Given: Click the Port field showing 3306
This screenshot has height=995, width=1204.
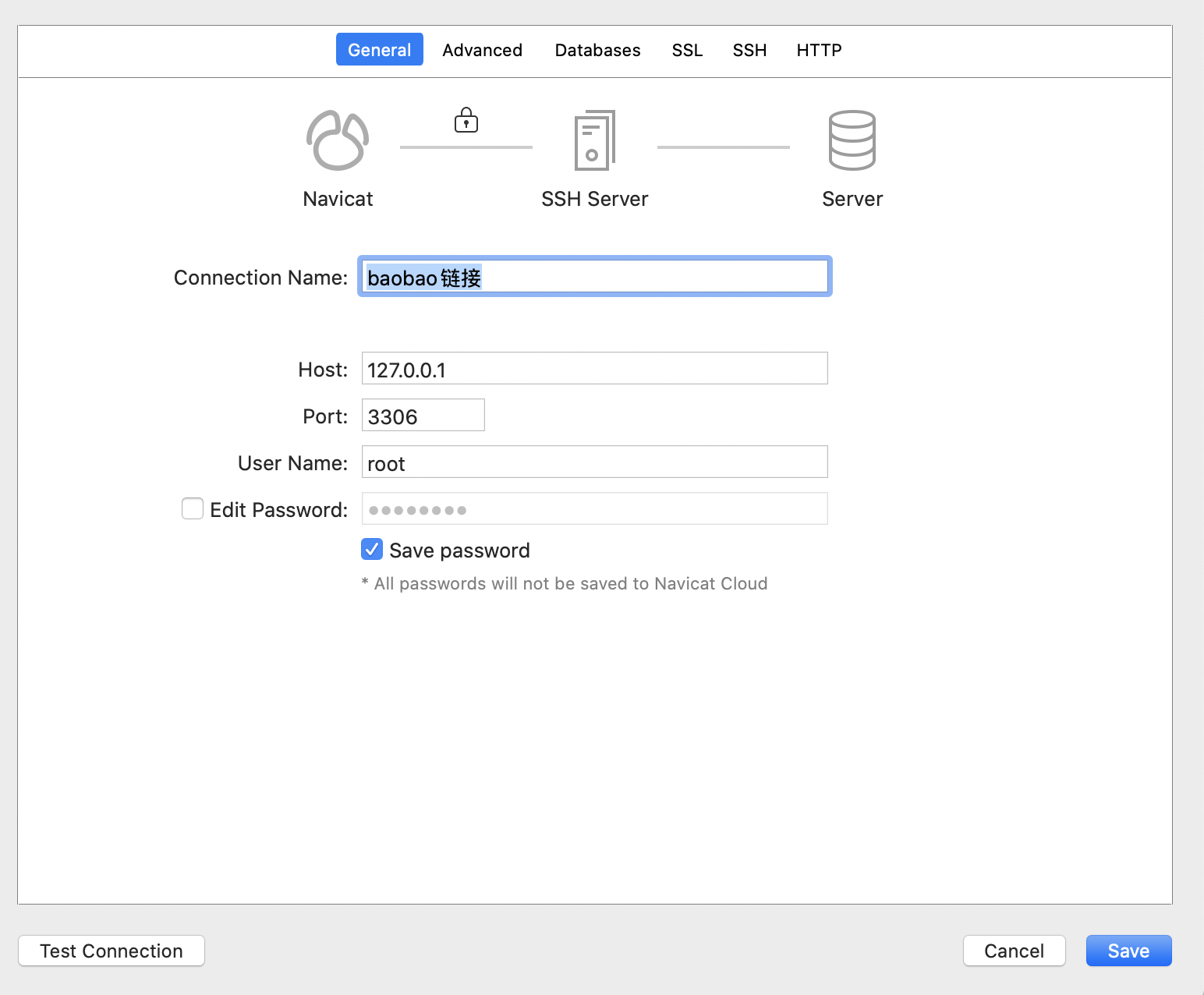Looking at the screenshot, I should [x=423, y=416].
